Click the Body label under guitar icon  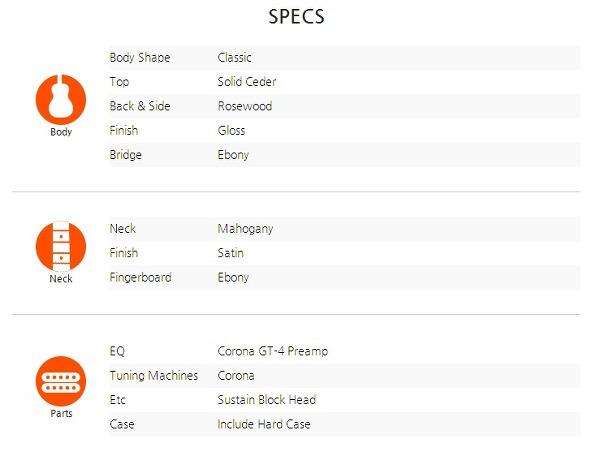click(x=61, y=132)
